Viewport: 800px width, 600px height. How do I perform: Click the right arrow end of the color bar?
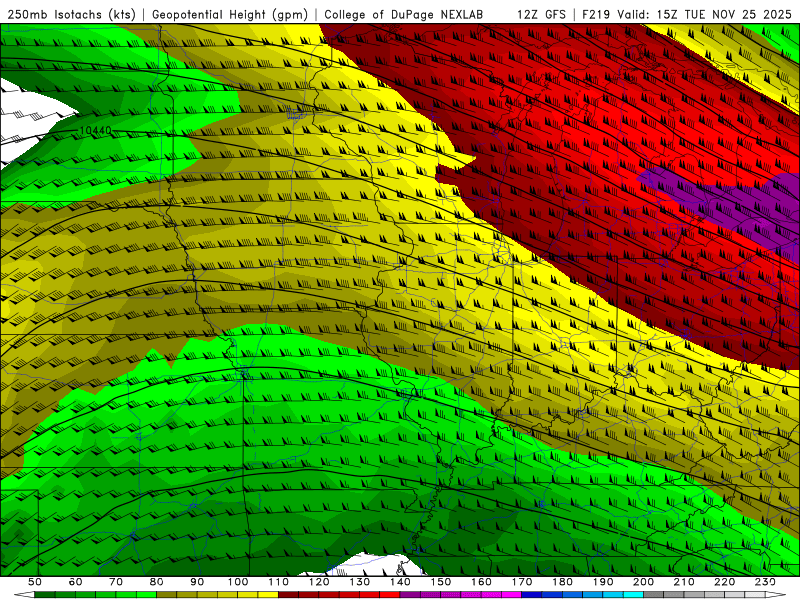pos(776,595)
